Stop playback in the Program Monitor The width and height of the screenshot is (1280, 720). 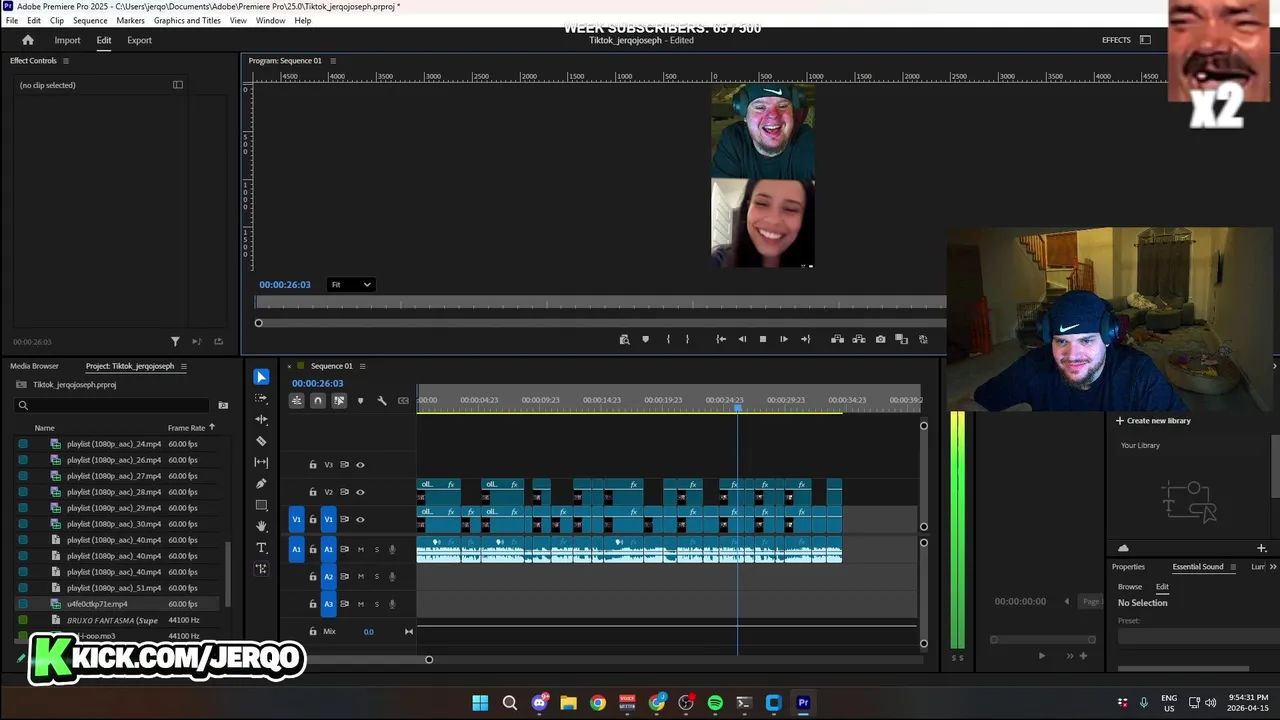pos(762,339)
